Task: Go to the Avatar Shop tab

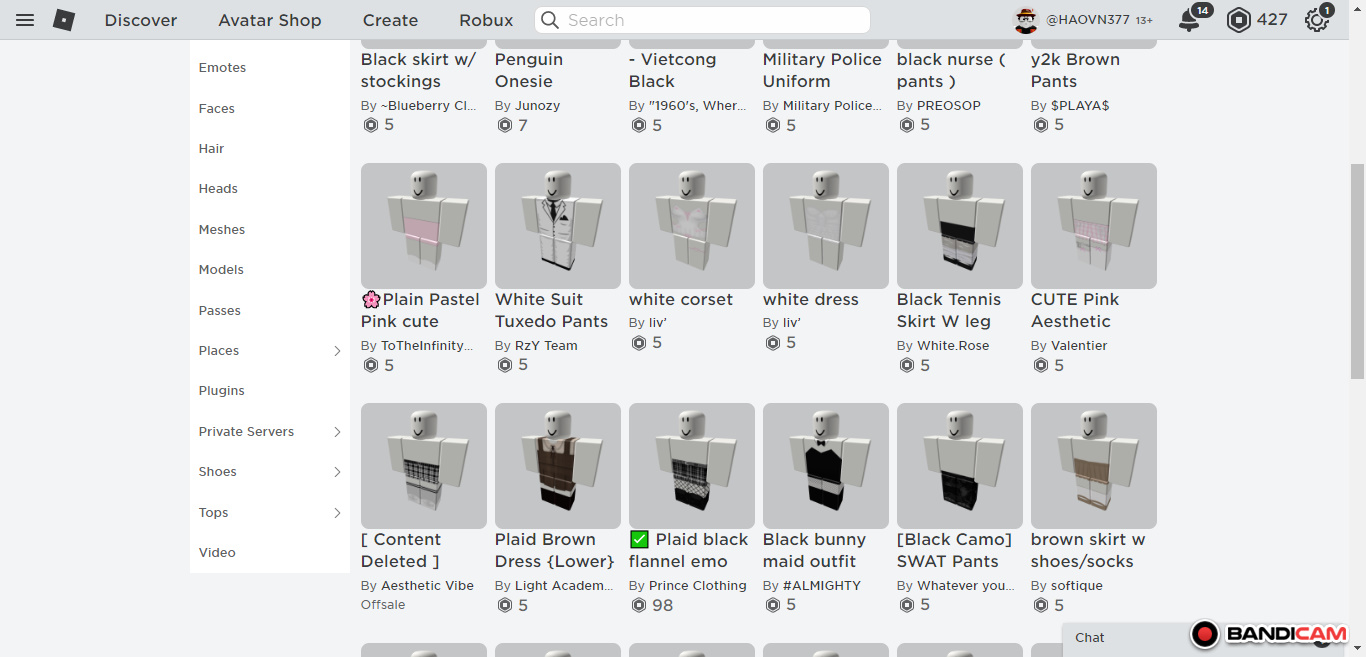Action: [x=270, y=20]
